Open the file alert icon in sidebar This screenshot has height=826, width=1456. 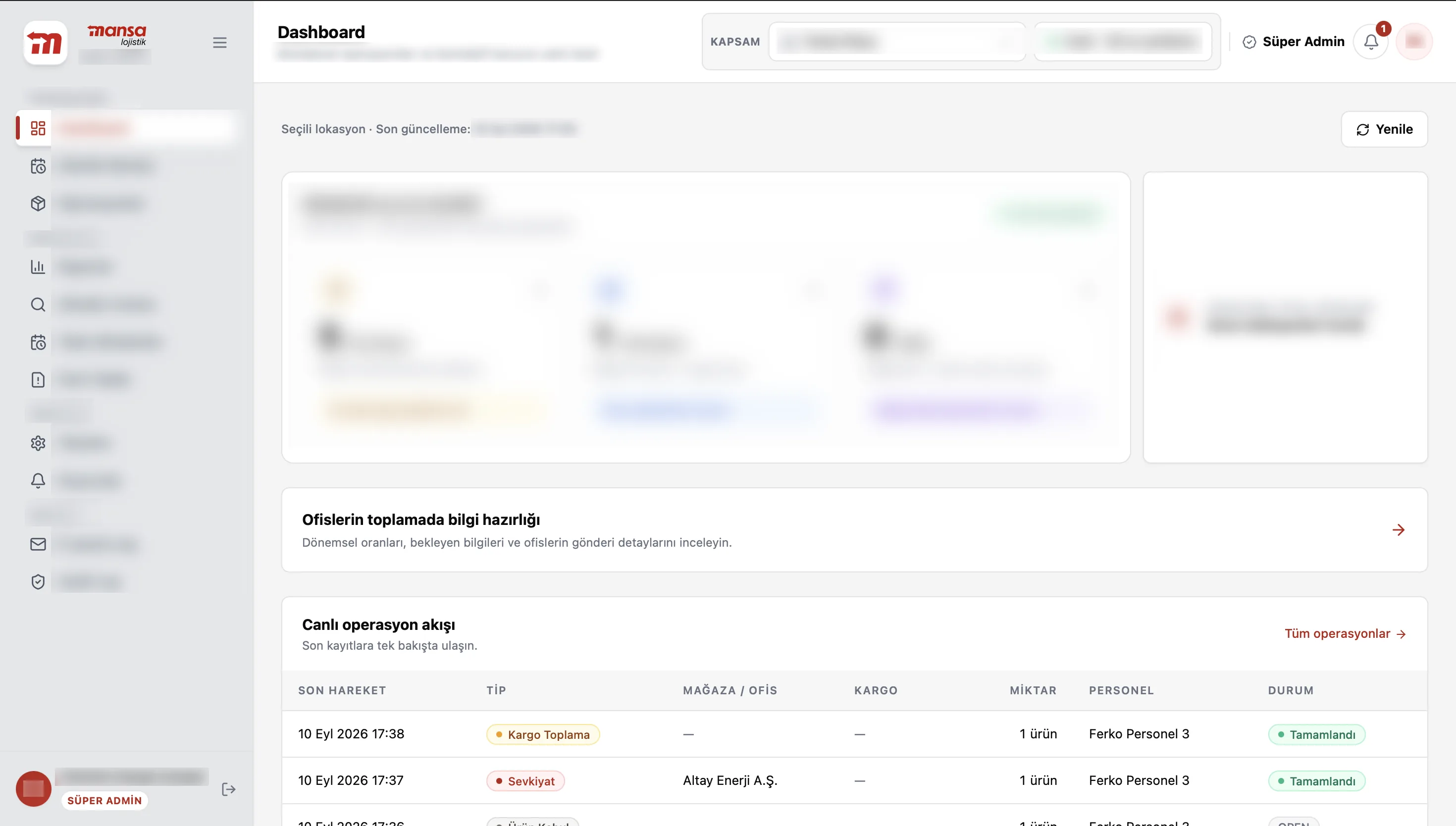pos(38,379)
